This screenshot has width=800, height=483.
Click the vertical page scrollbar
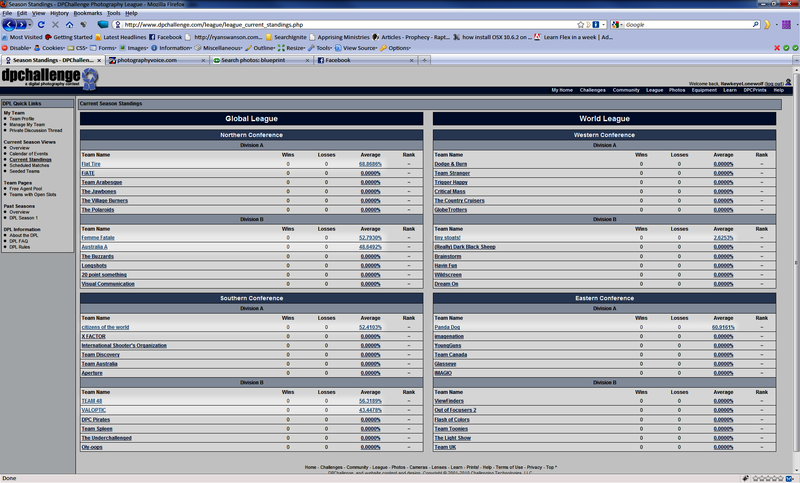[x=796, y=263]
